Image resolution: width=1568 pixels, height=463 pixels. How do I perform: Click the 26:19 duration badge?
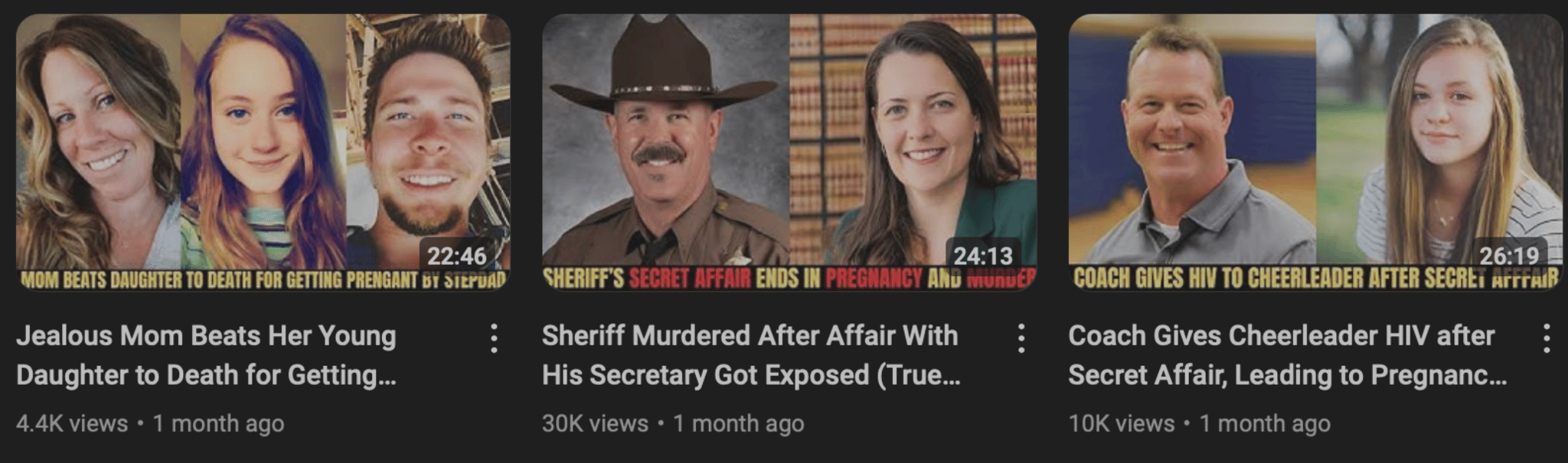[x=1509, y=256]
